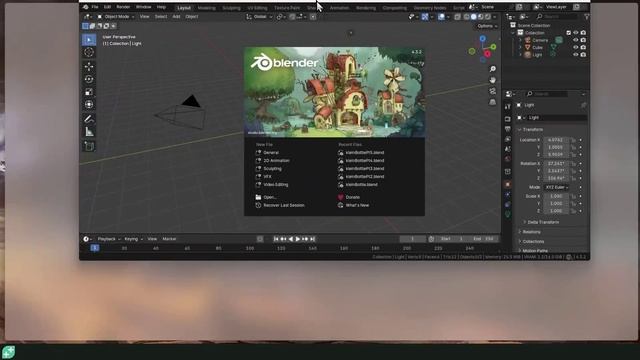Disable Camera in renders toggle

point(583,40)
